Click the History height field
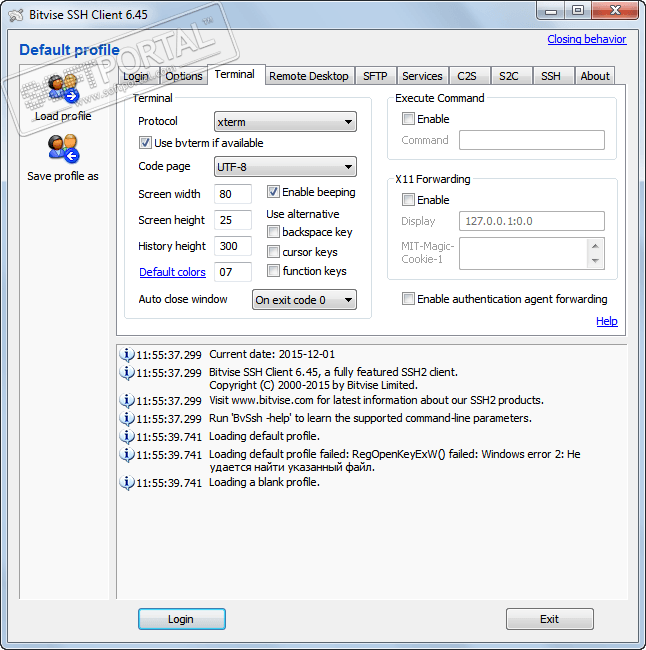Image resolution: width=646 pixels, height=650 pixels. click(x=233, y=246)
